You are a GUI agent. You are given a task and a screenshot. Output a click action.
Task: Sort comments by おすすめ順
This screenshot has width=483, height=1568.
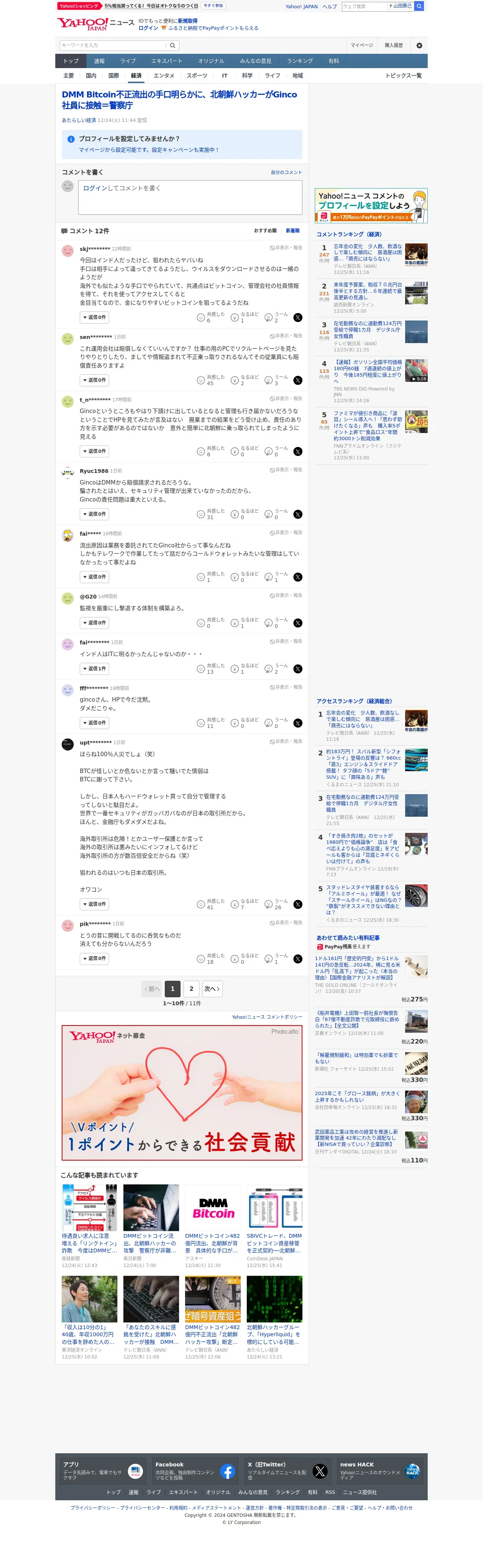pos(265,231)
